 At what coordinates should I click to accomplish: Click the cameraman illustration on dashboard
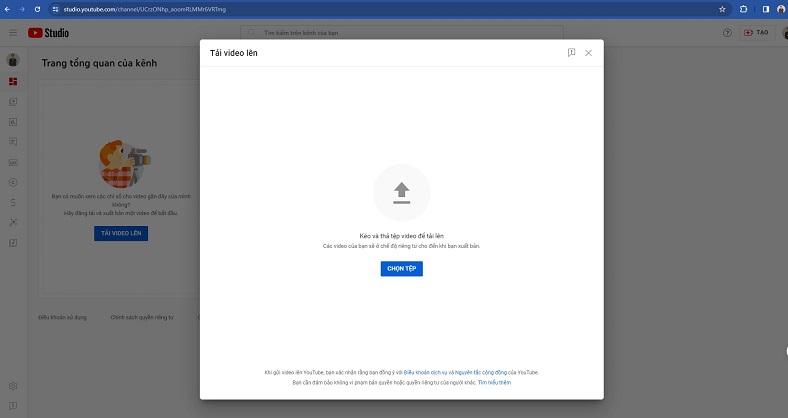point(124,164)
